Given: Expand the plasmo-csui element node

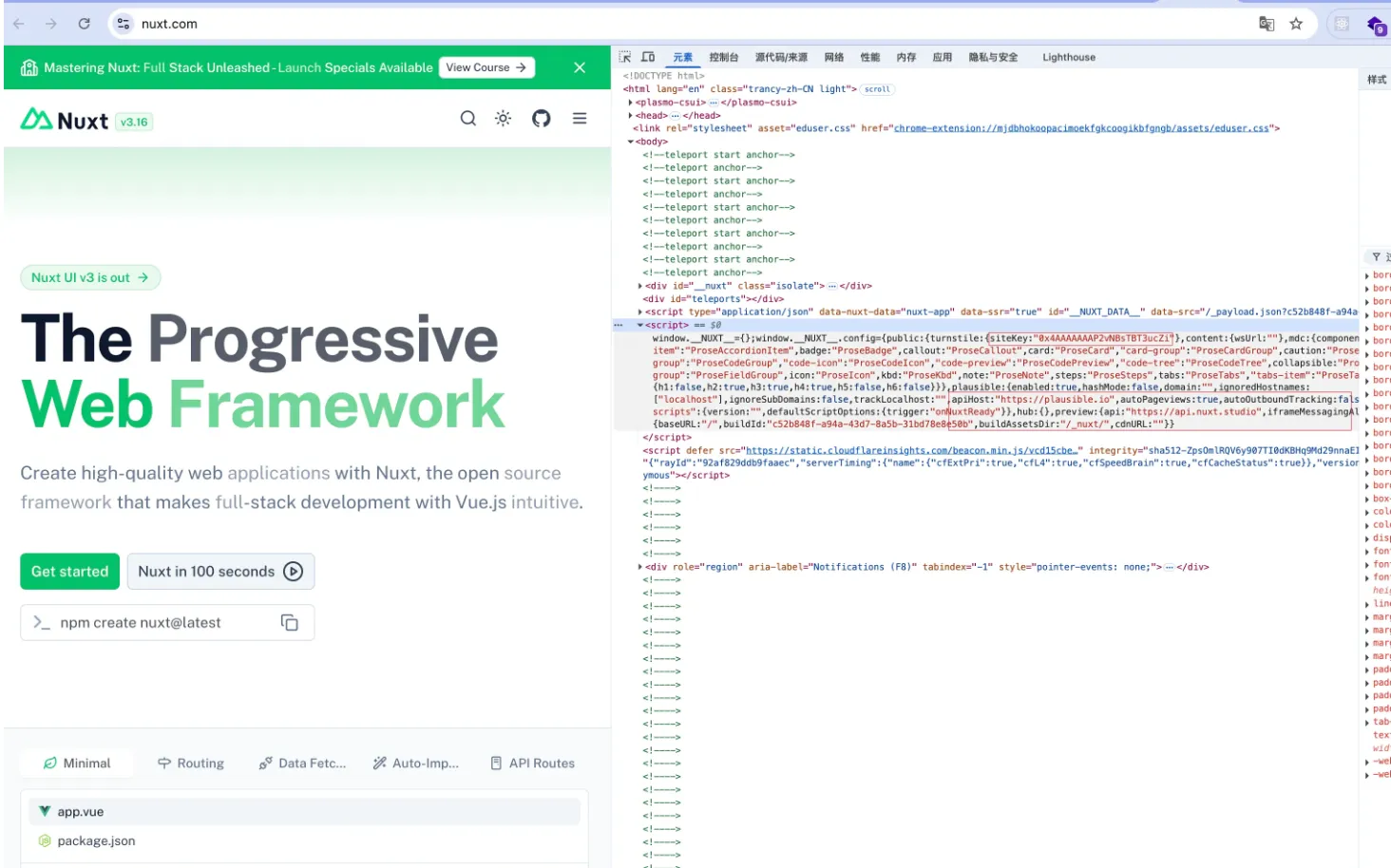Looking at the screenshot, I should tap(630, 103).
